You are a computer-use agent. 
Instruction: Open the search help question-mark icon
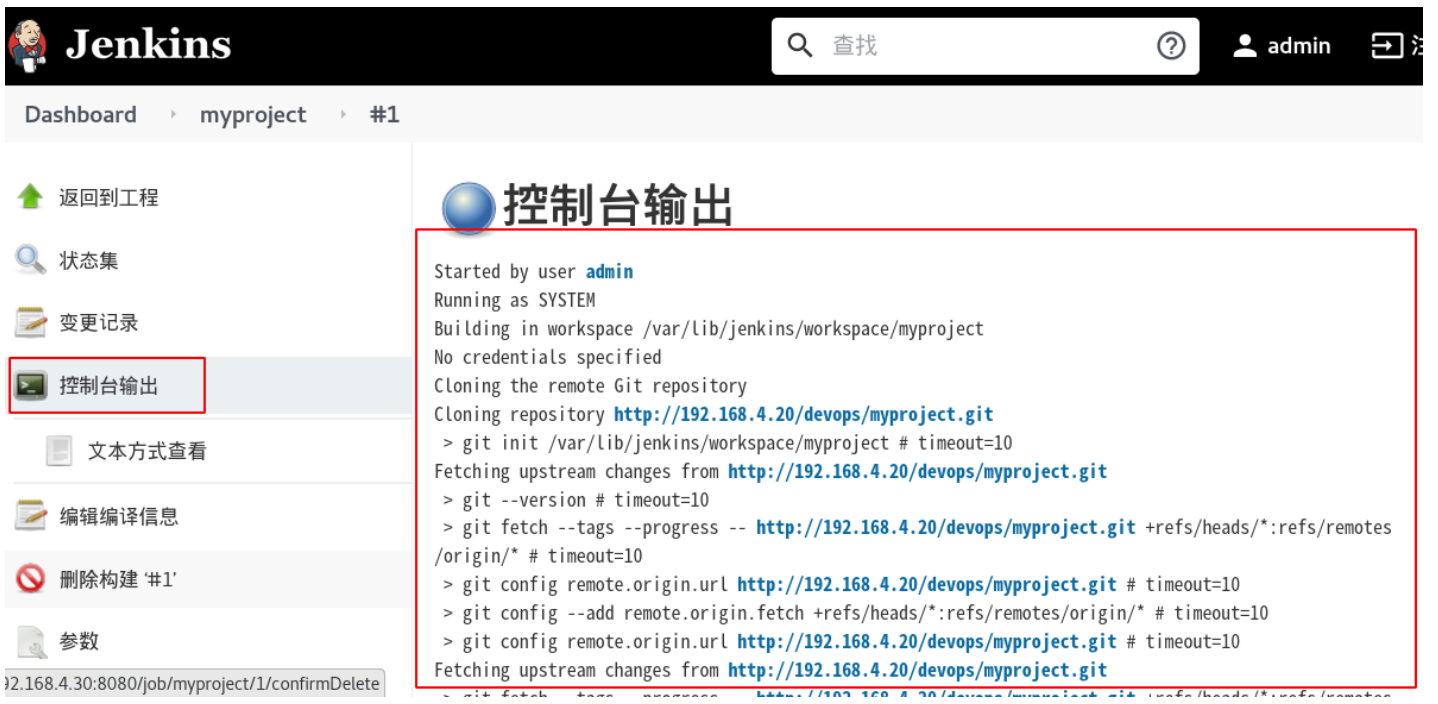point(1171,46)
